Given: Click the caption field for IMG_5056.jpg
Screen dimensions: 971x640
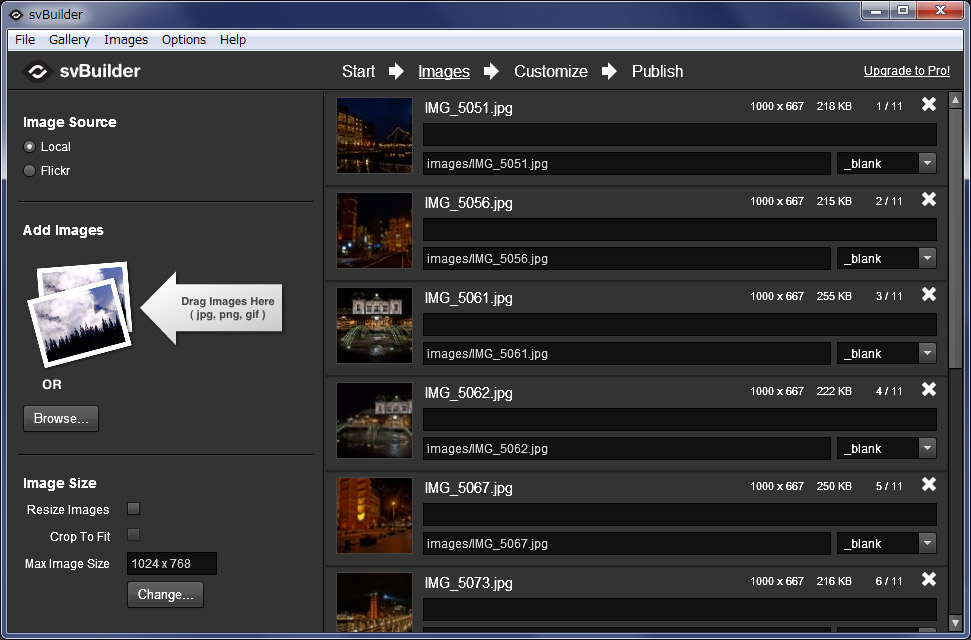Looking at the screenshot, I should [679, 230].
